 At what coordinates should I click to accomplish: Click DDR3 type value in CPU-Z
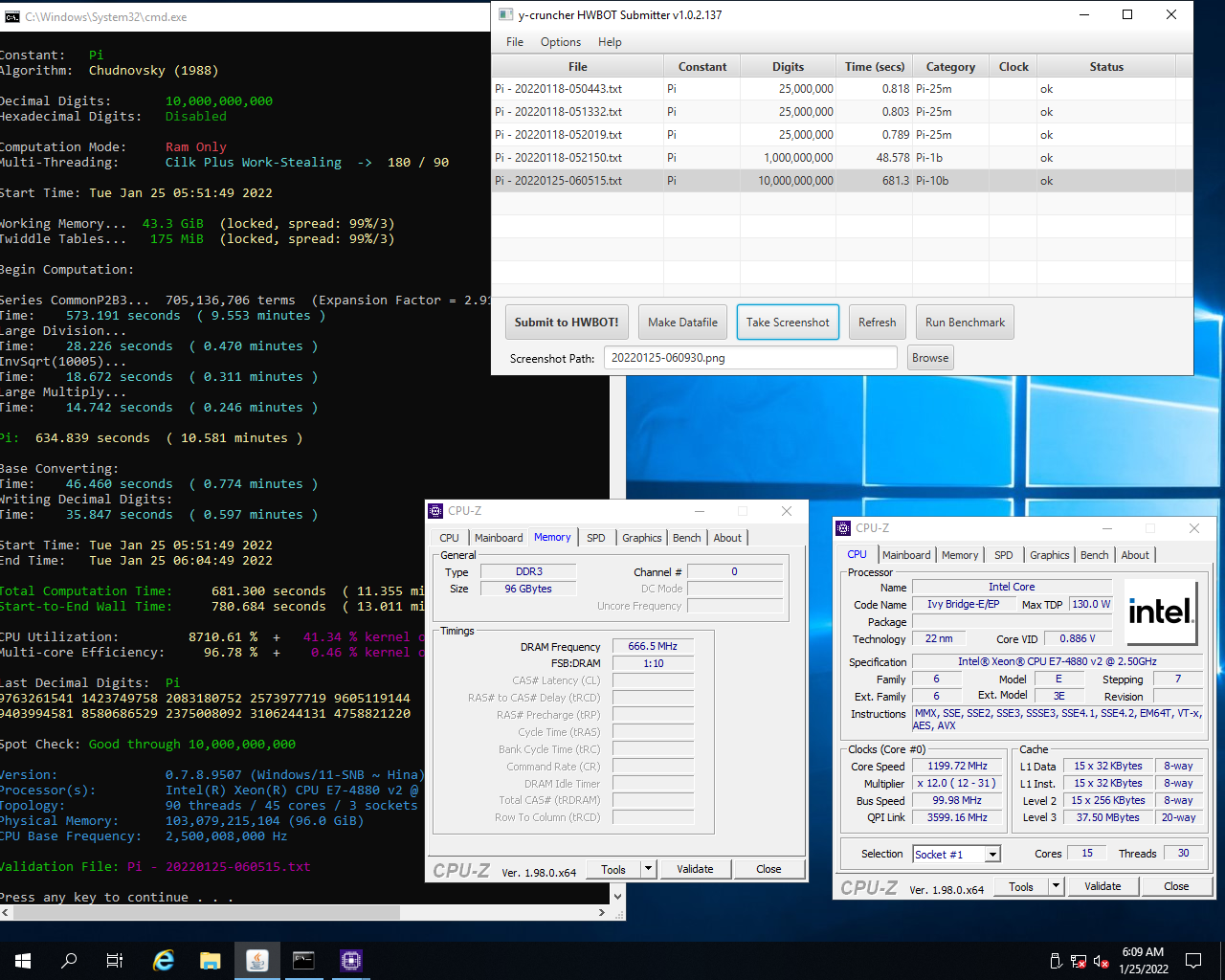point(528,571)
